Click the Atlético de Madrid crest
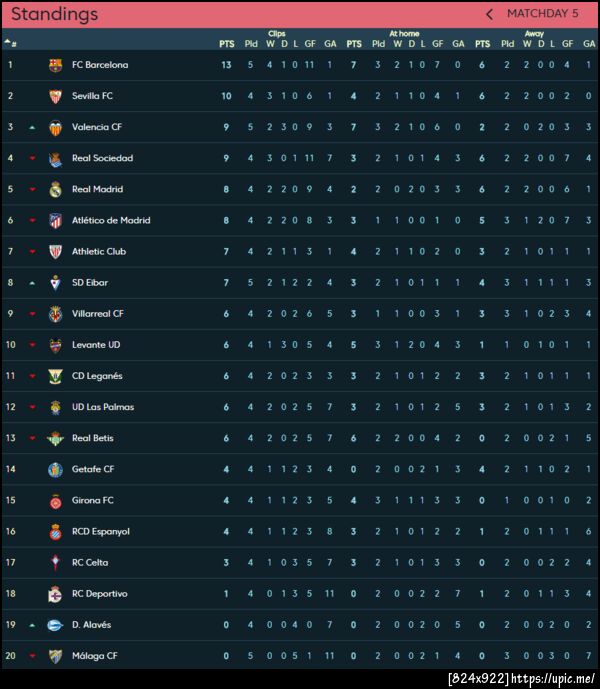 point(55,220)
